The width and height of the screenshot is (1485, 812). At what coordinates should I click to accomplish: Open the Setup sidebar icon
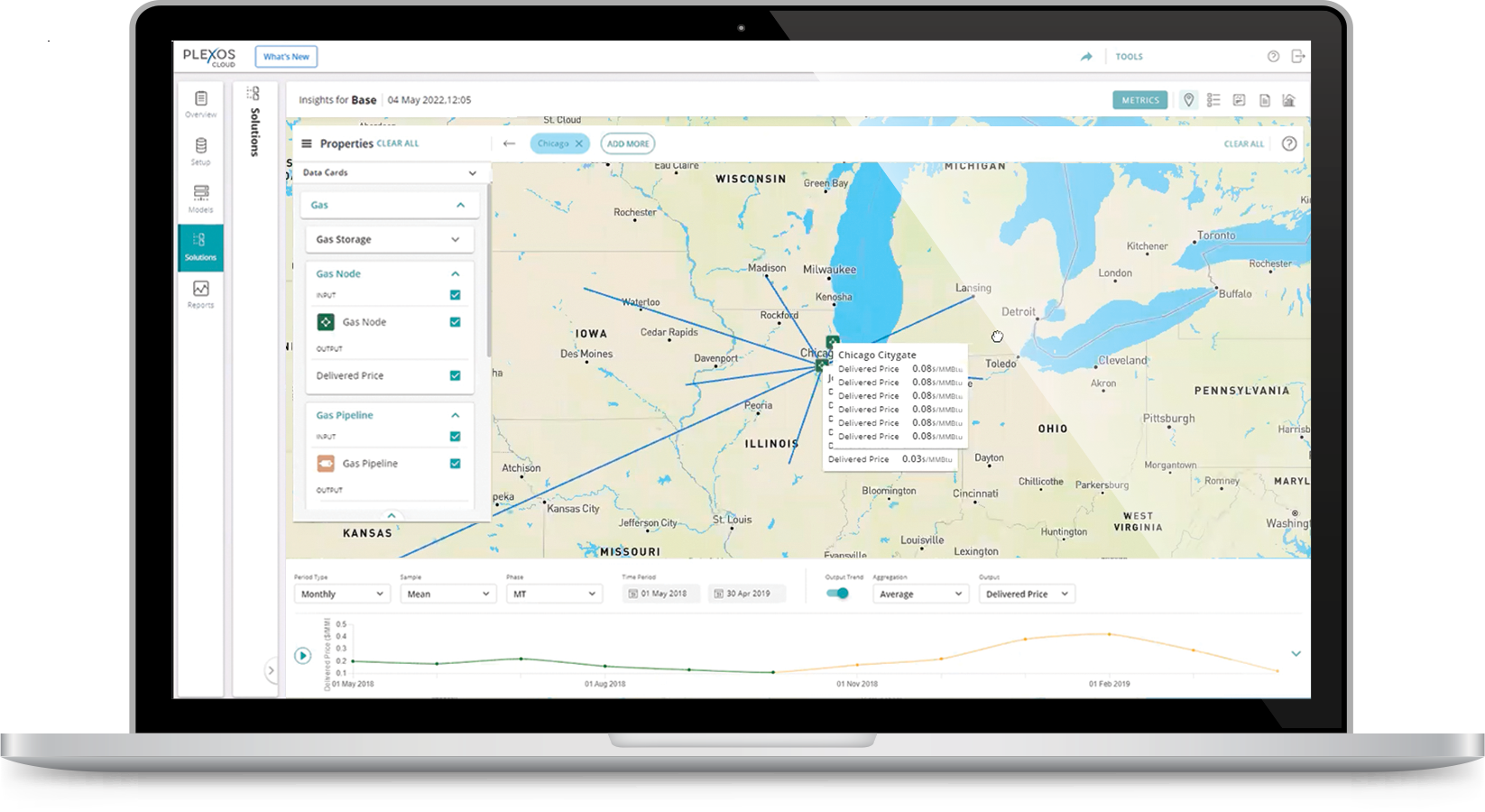pos(200,151)
